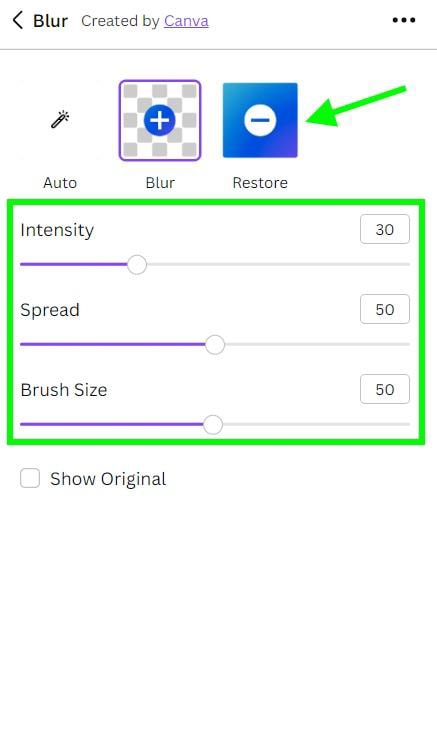Select the Auto mode label
The width and height of the screenshot is (437, 749).
coord(60,182)
